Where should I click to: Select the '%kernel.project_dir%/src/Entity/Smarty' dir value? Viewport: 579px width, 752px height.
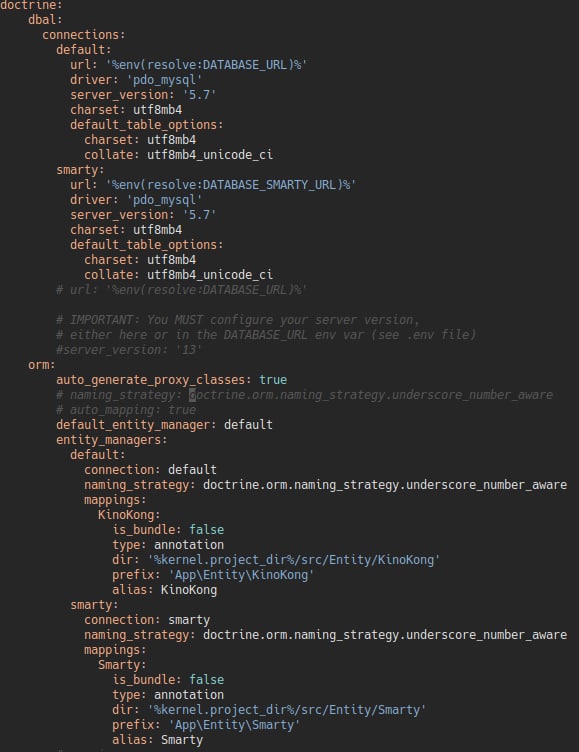[286, 710]
